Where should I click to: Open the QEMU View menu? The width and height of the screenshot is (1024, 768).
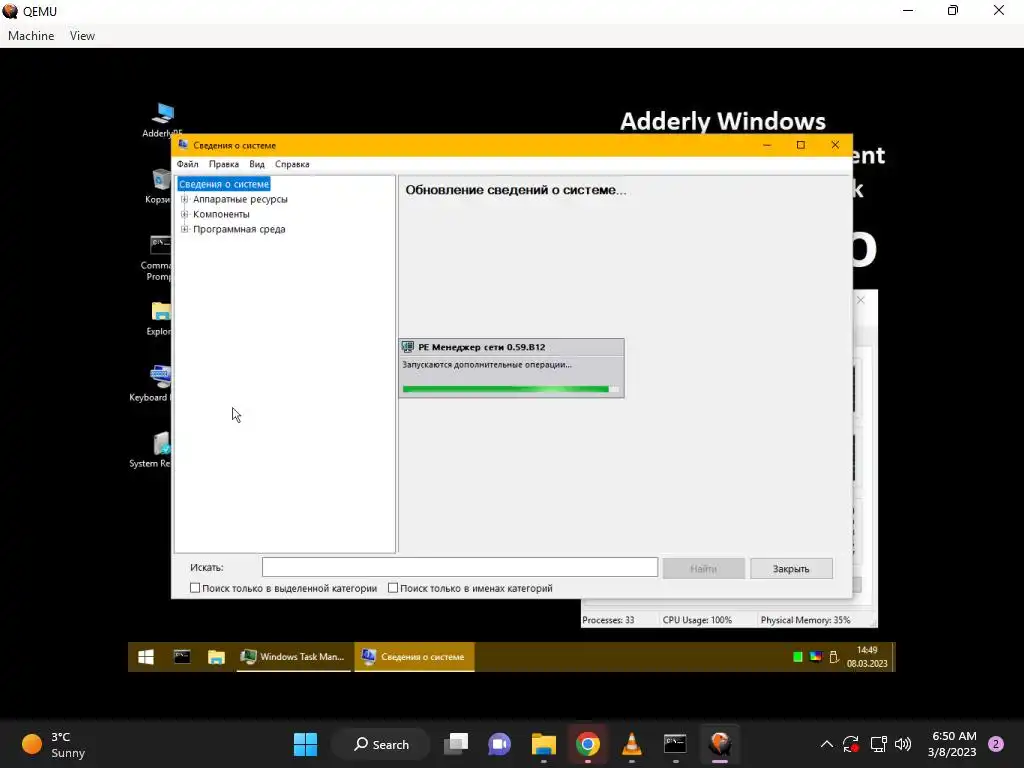(x=82, y=36)
